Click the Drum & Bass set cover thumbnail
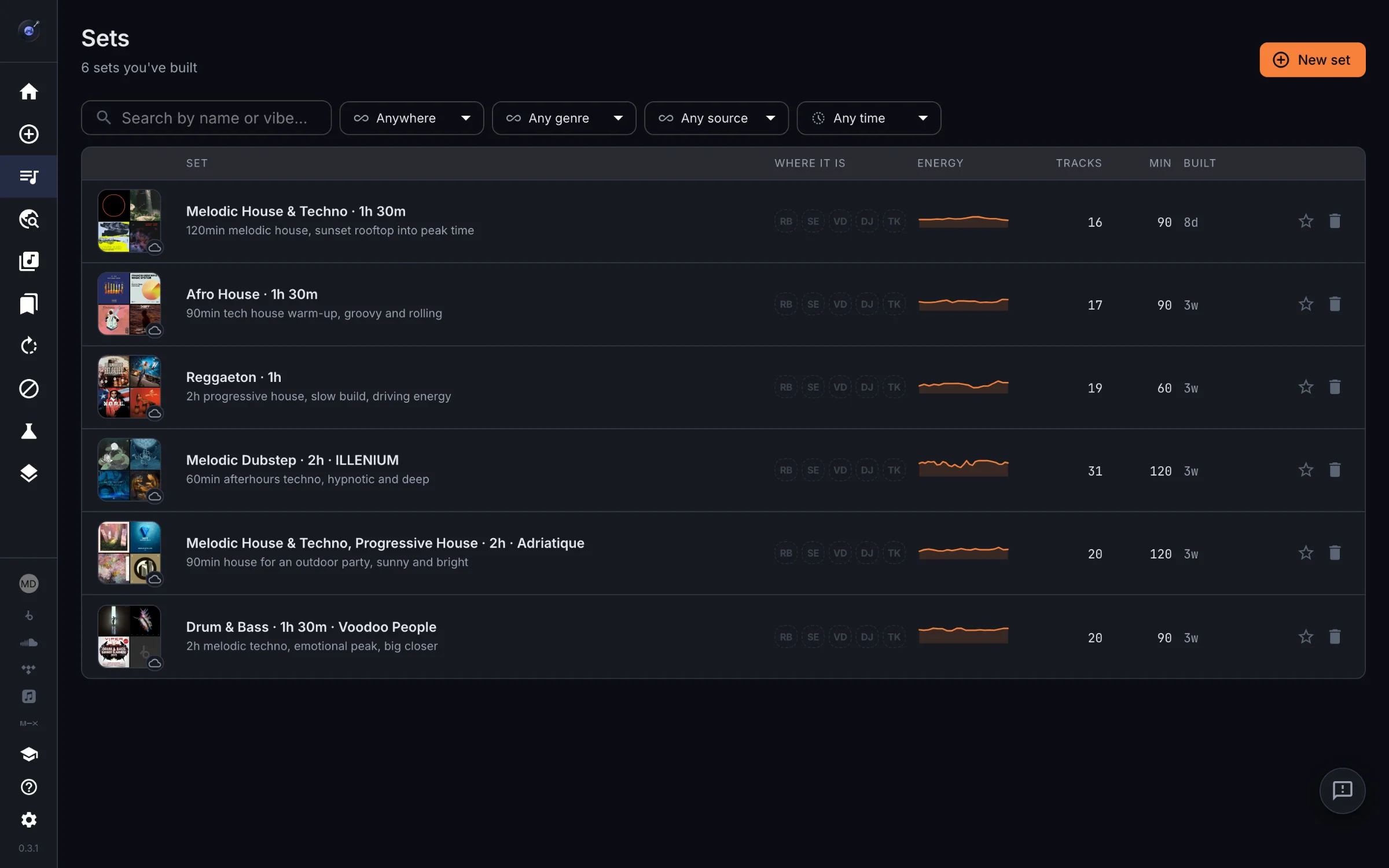The width and height of the screenshot is (1389, 868). [x=129, y=637]
